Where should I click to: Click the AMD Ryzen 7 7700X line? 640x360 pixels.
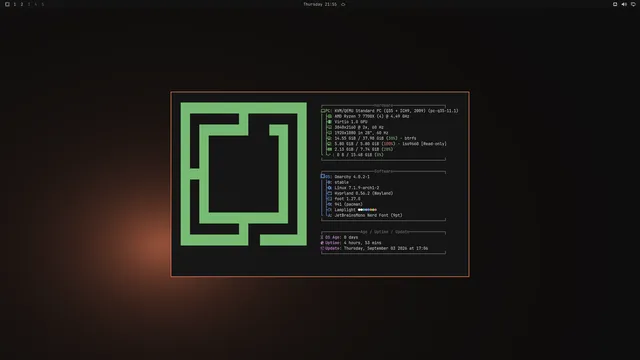[x=371, y=116]
